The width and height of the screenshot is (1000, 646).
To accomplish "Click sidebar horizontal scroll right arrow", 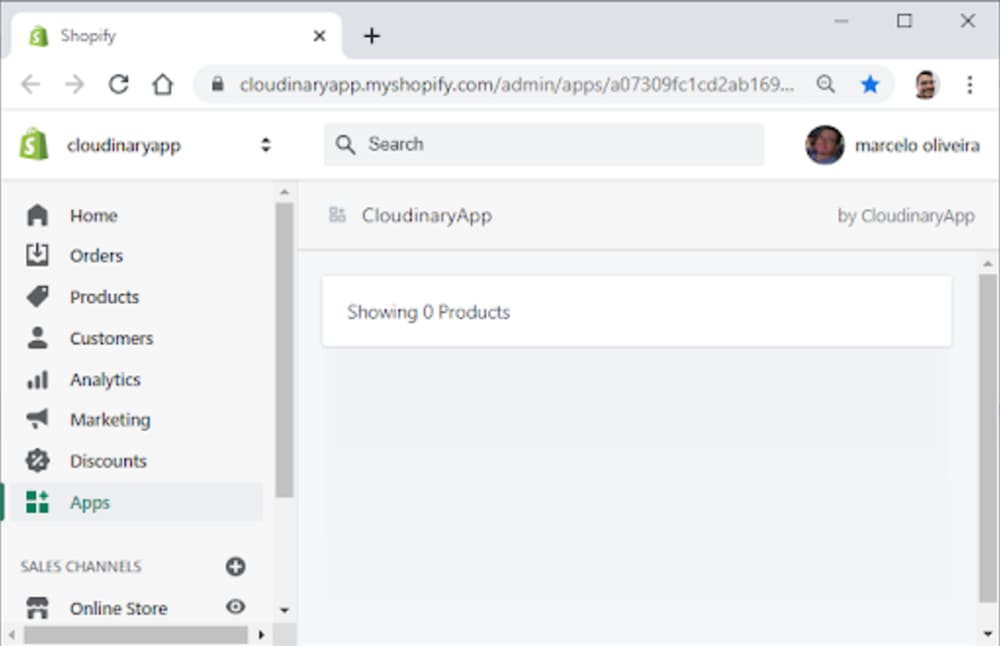I will tap(261, 635).
